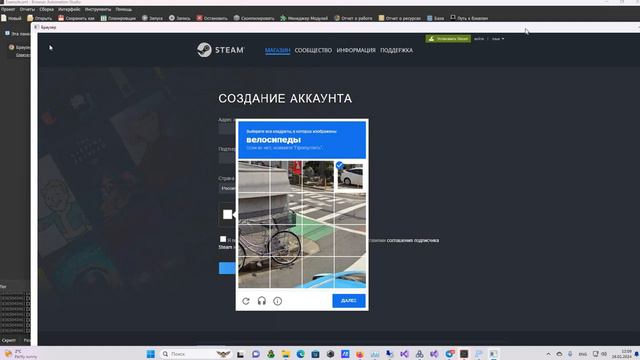Open the ИНФОРМАЦИЯ tab on Steam
Image resolution: width=640 pixels, height=360 pixels.
356,50
